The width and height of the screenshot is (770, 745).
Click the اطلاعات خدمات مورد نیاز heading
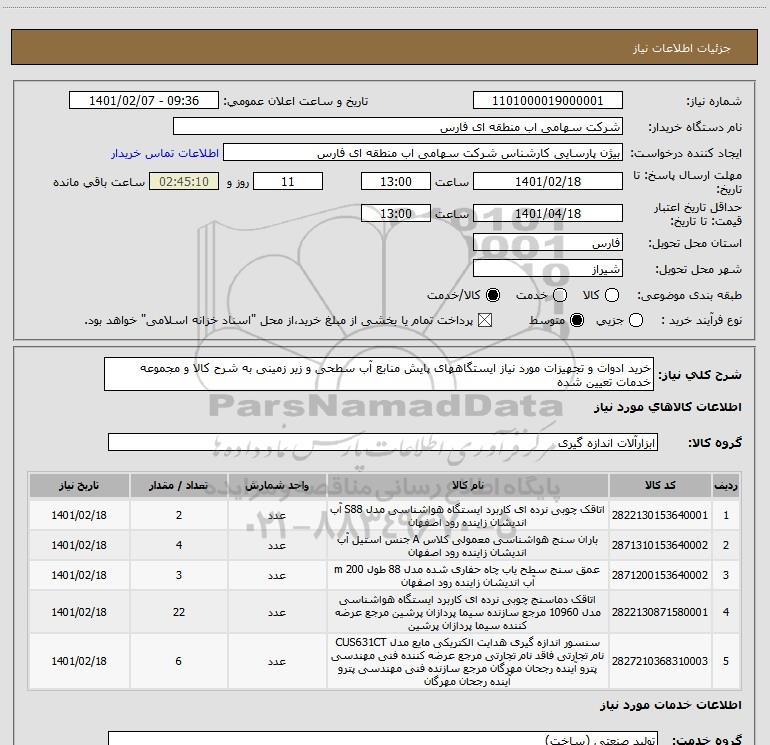point(671,705)
